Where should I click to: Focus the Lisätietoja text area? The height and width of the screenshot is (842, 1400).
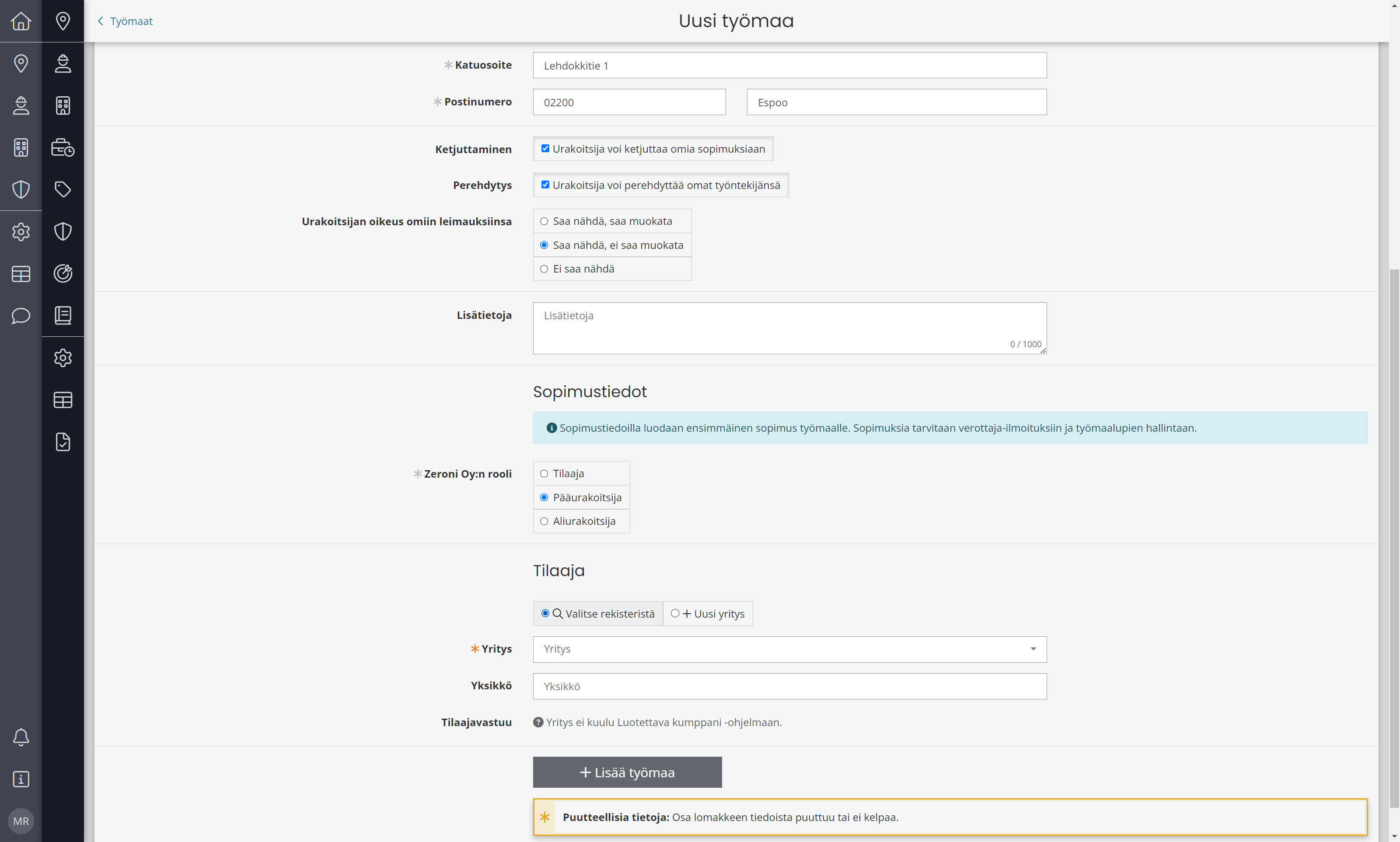(789, 328)
